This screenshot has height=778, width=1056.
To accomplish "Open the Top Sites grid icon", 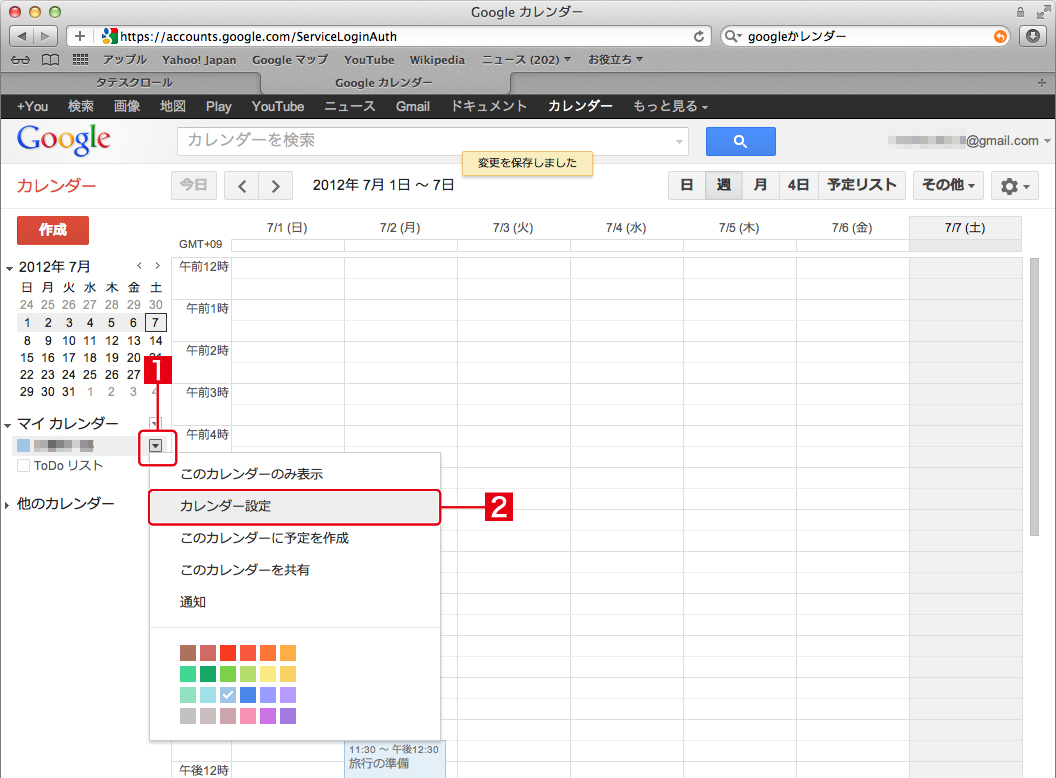I will (80, 60).
